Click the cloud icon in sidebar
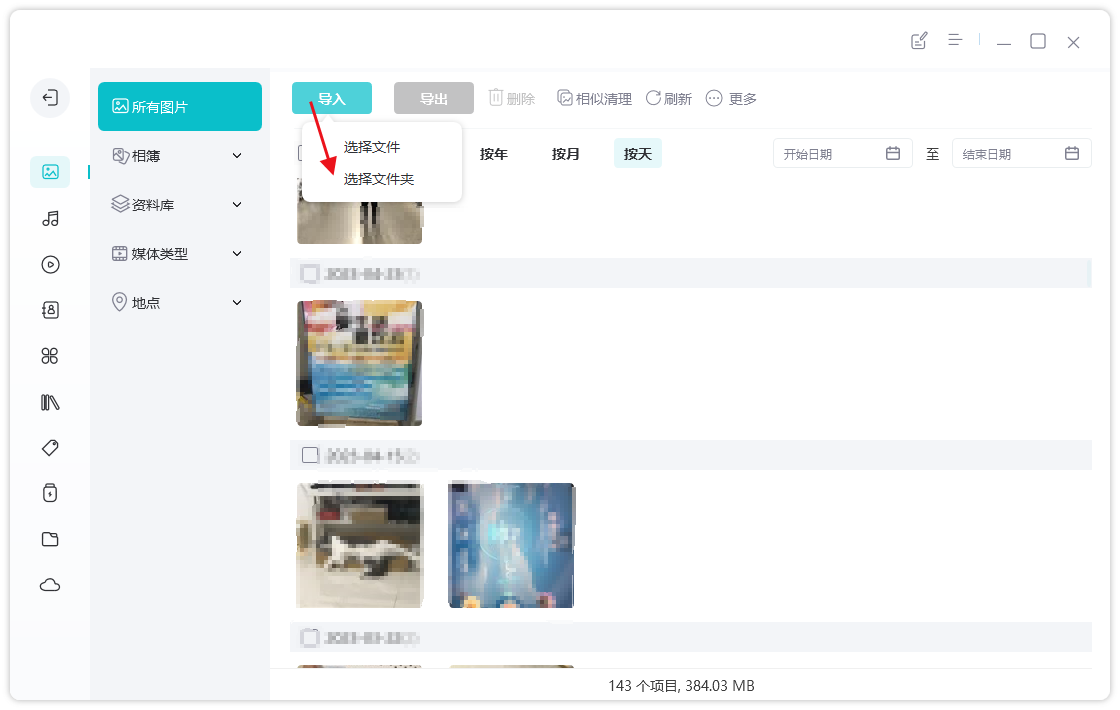 click(50, 585)
